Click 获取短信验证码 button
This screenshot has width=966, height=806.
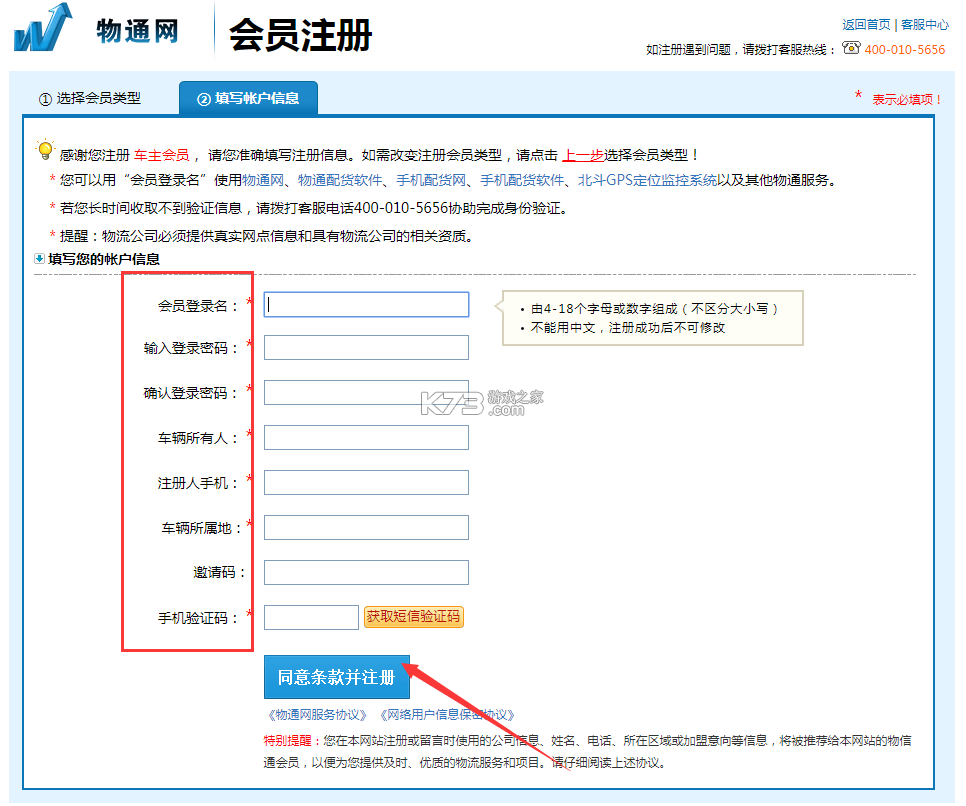(413, 617)
